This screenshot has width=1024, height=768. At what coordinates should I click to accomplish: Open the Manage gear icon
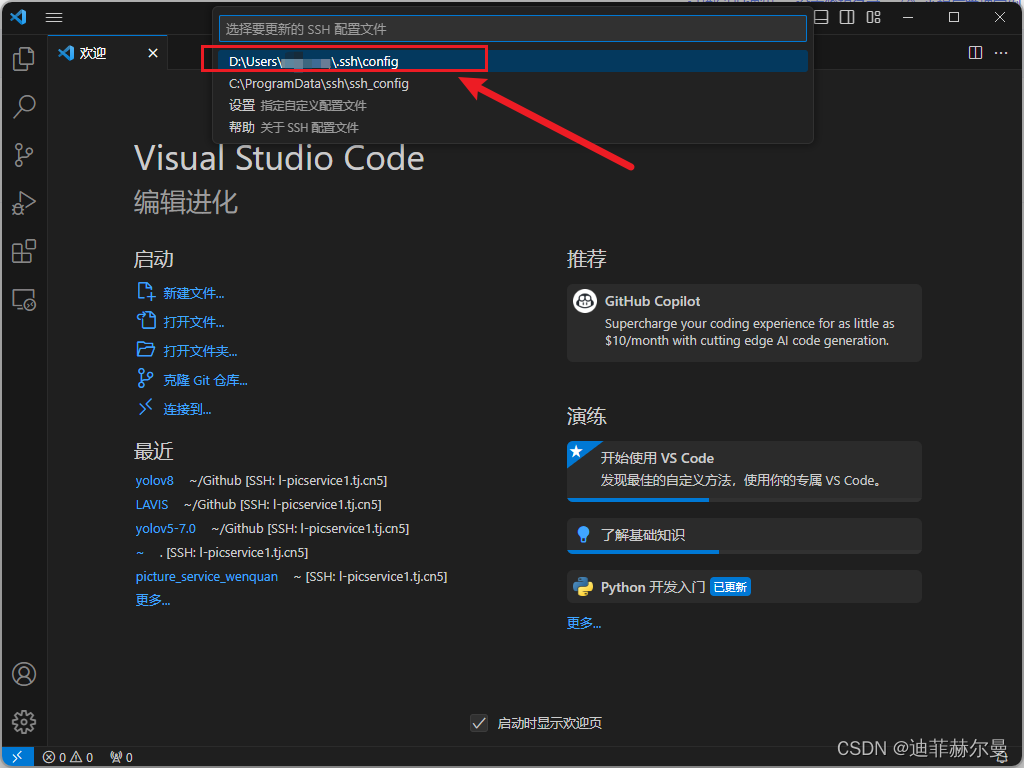click(24, 722)
